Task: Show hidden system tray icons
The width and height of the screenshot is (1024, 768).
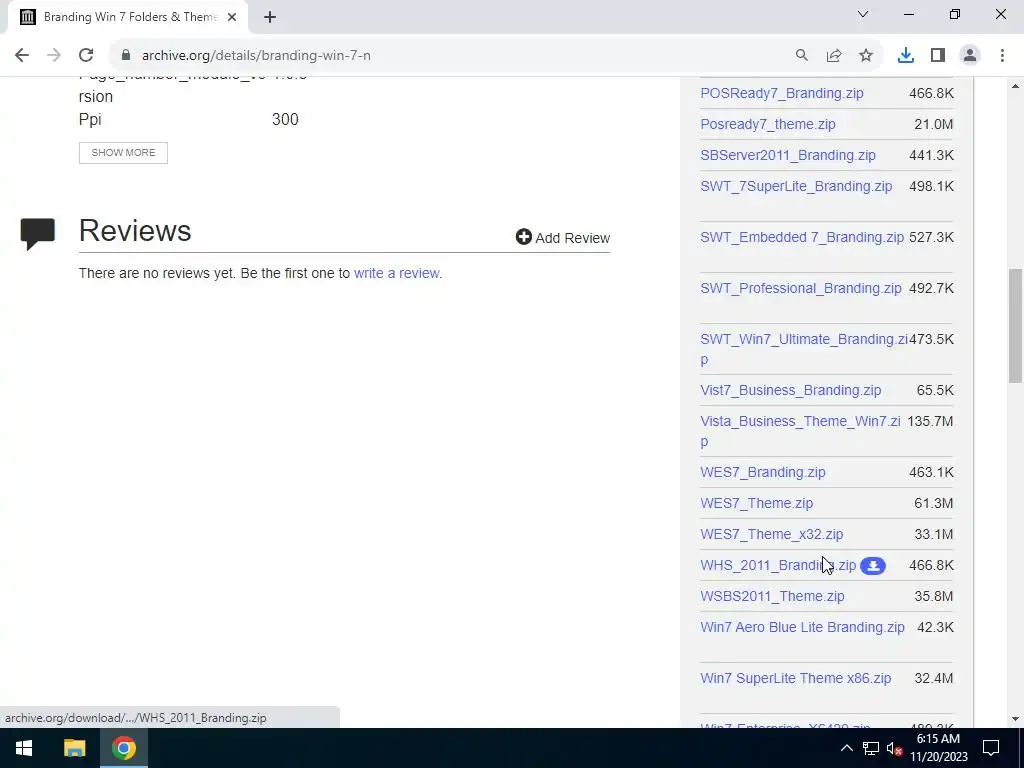Action: [846, 748]
